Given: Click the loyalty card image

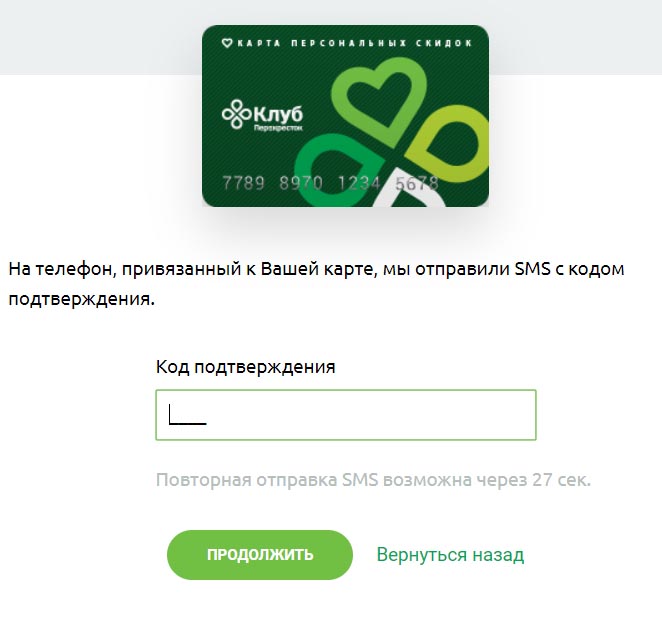Looking at the screenshot, I should click(x=345, y=116).
